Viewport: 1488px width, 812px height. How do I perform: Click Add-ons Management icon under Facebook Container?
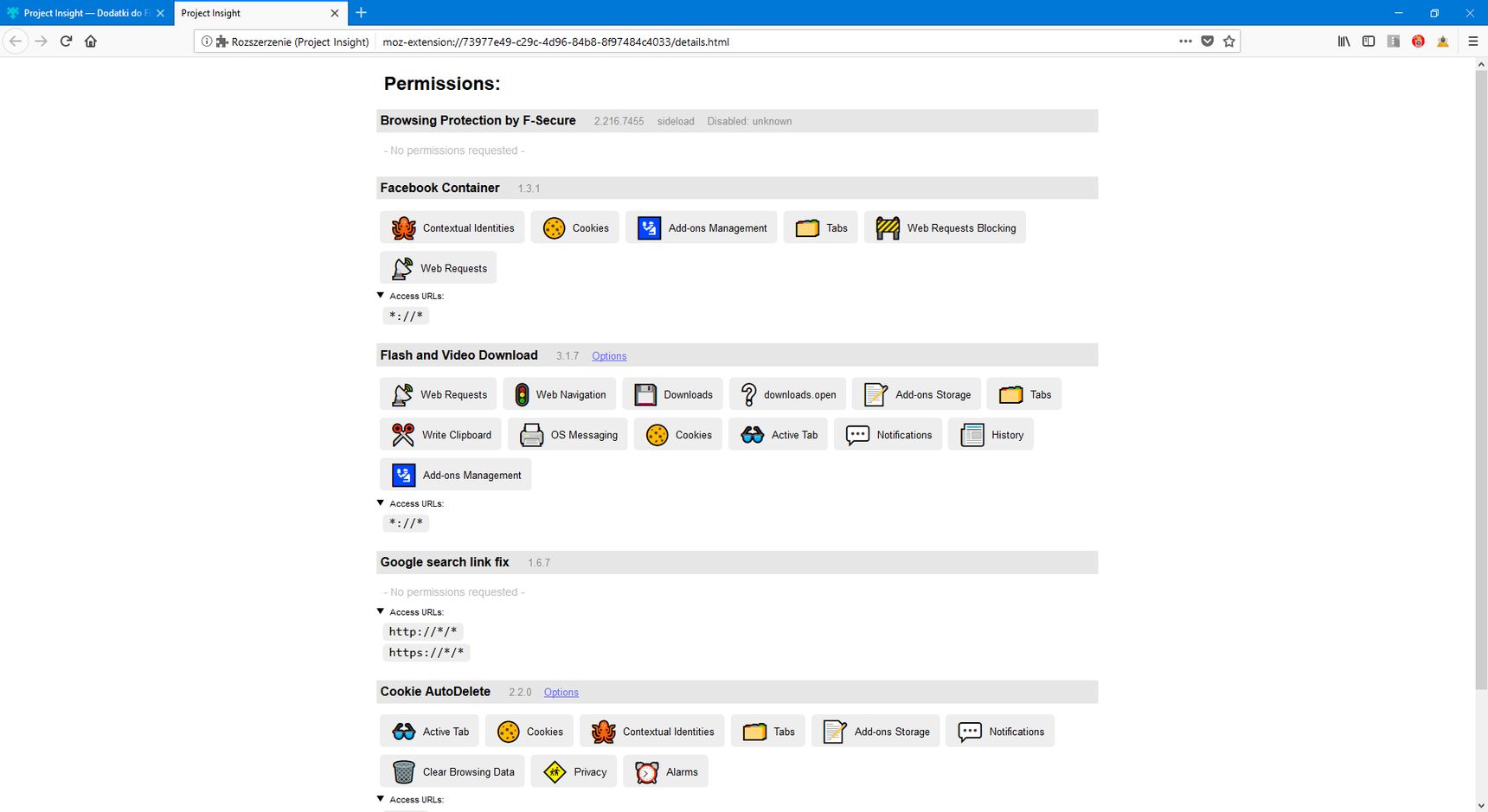[x=649, y=228]
